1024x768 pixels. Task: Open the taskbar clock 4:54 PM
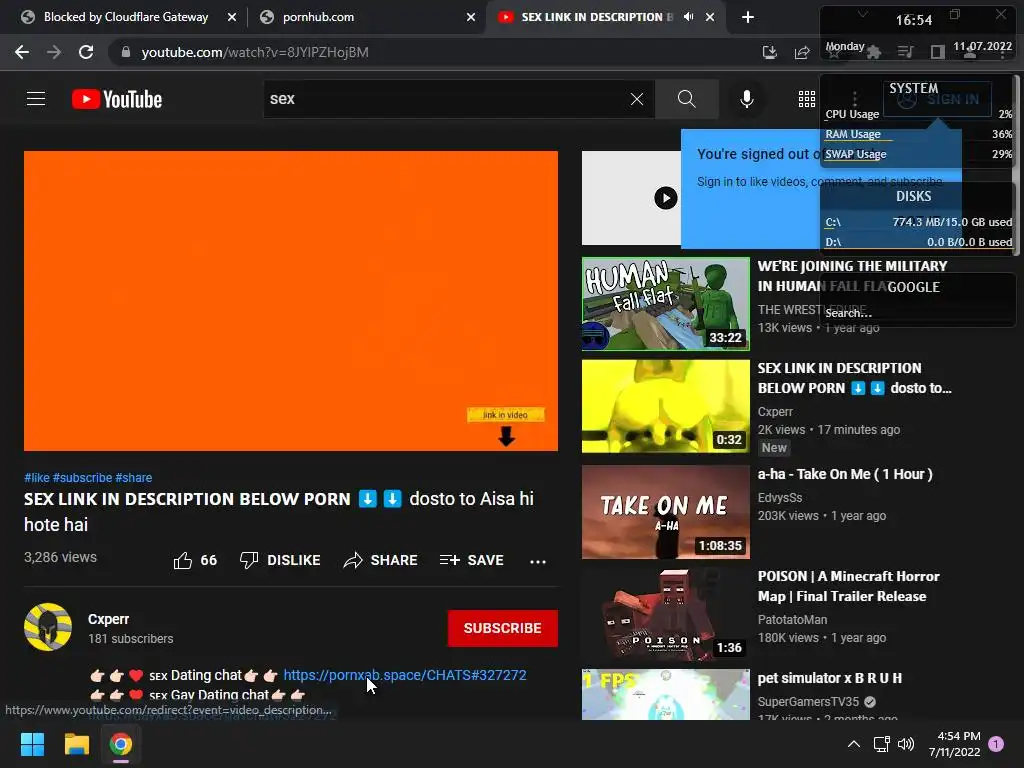point(955,744)
